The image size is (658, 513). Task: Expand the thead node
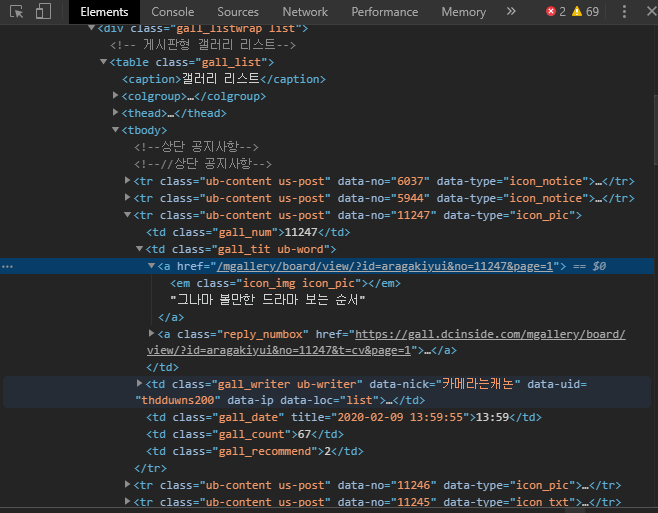[x=115, y=112]
